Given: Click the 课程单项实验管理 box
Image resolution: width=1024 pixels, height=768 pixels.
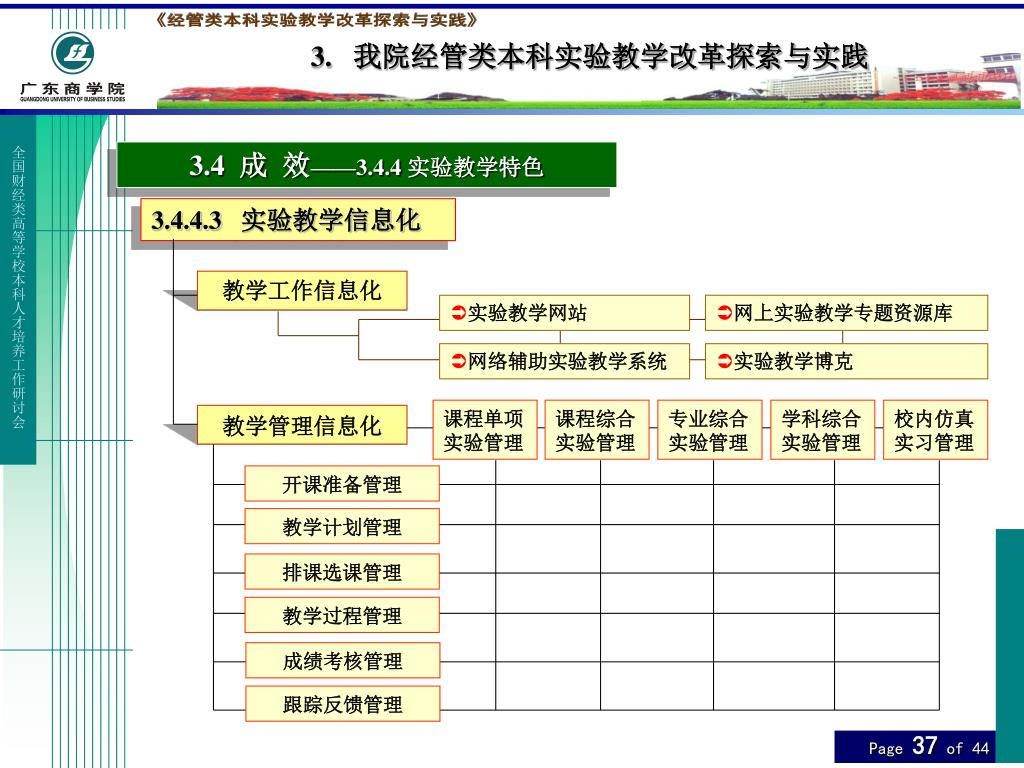Looking at the screenshot, I should [x=485, y=430].
